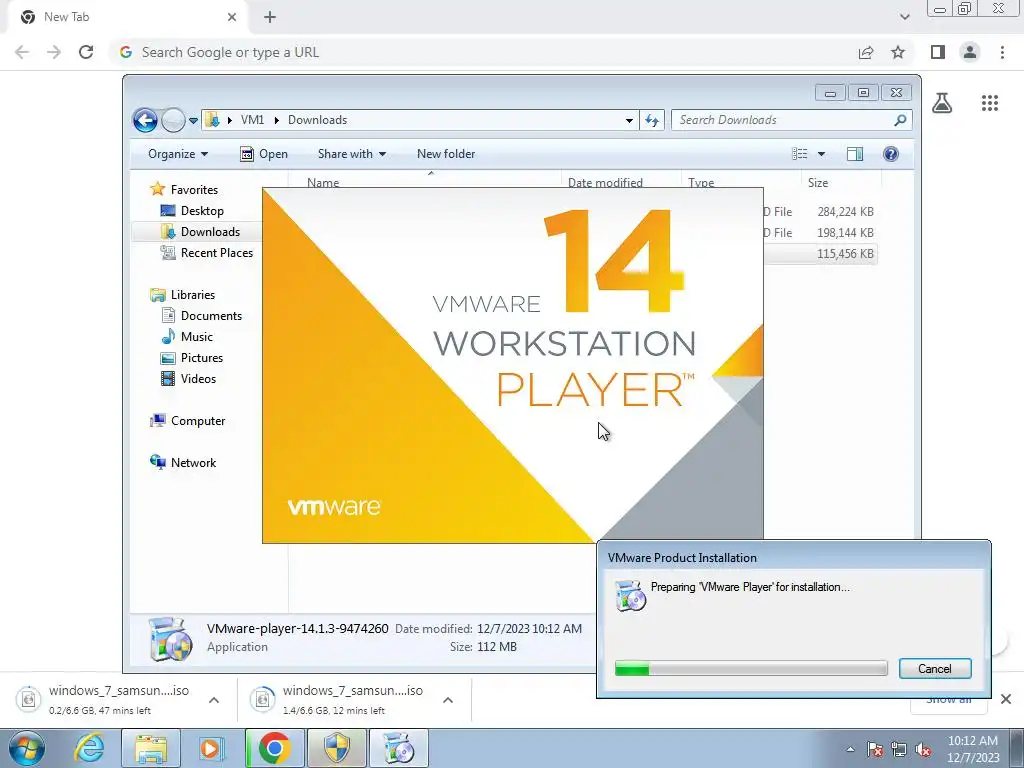Bookmark this tab with the star icon

point(898,52)
